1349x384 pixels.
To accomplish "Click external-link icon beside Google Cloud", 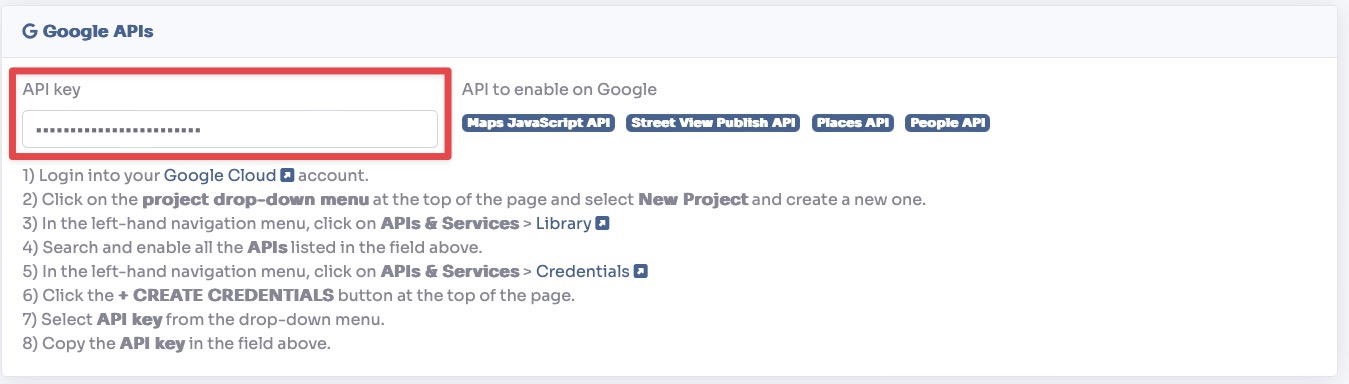I will tap(287, 176).
